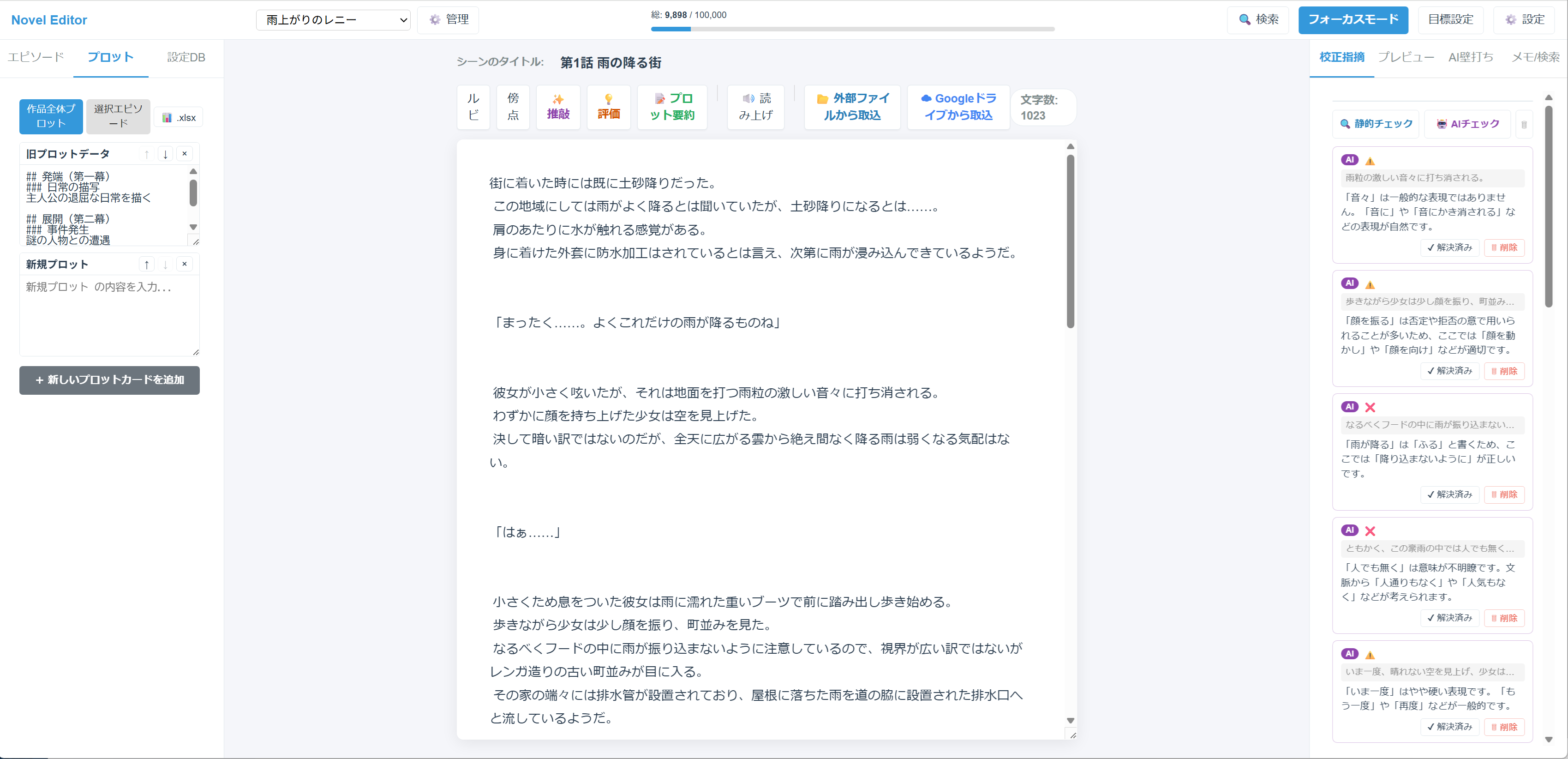The height and width of the screenshot is (759, 1568).
Task: Enable フォーカスモード
Action: point(1353,19)
